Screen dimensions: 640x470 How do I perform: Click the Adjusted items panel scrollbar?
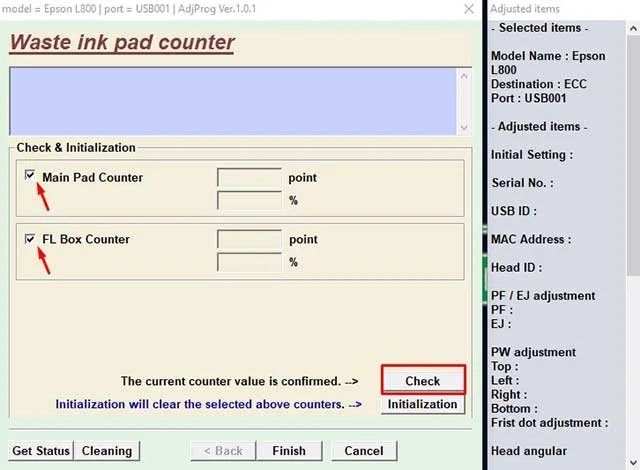632,150
